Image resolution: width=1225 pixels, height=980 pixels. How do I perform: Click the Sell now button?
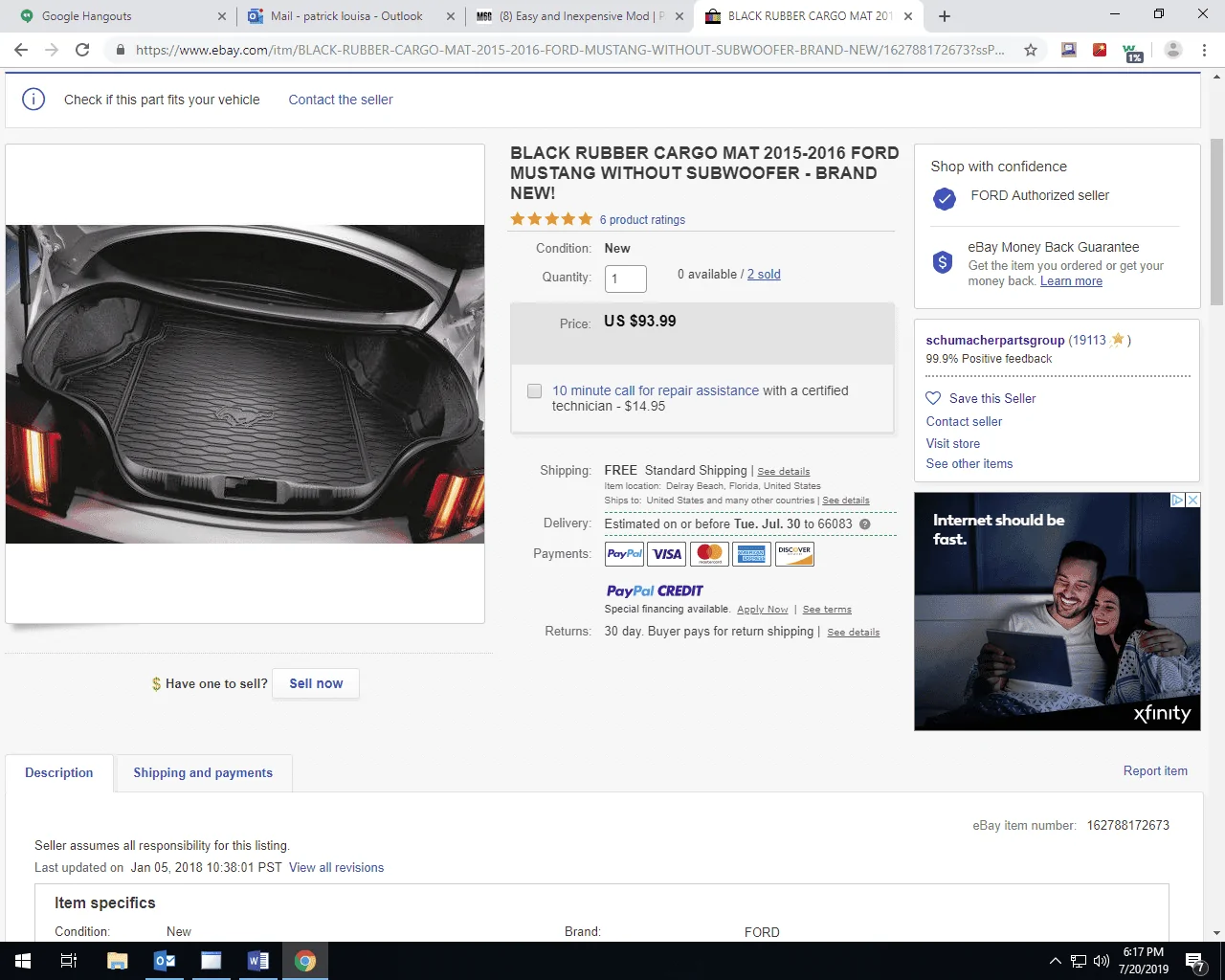coord(316,683)
